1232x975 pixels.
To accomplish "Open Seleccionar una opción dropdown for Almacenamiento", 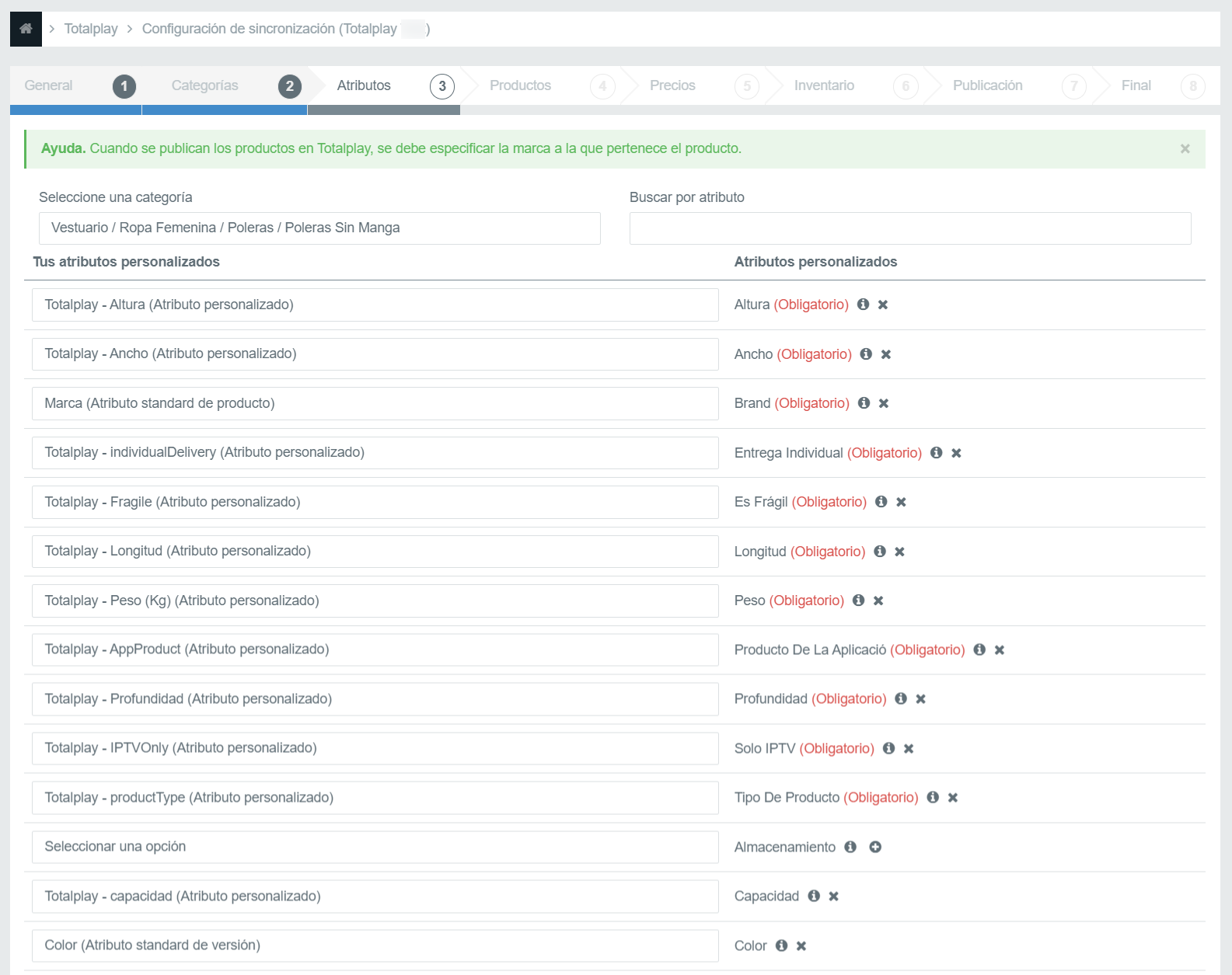I will click(x=375, y=847).
